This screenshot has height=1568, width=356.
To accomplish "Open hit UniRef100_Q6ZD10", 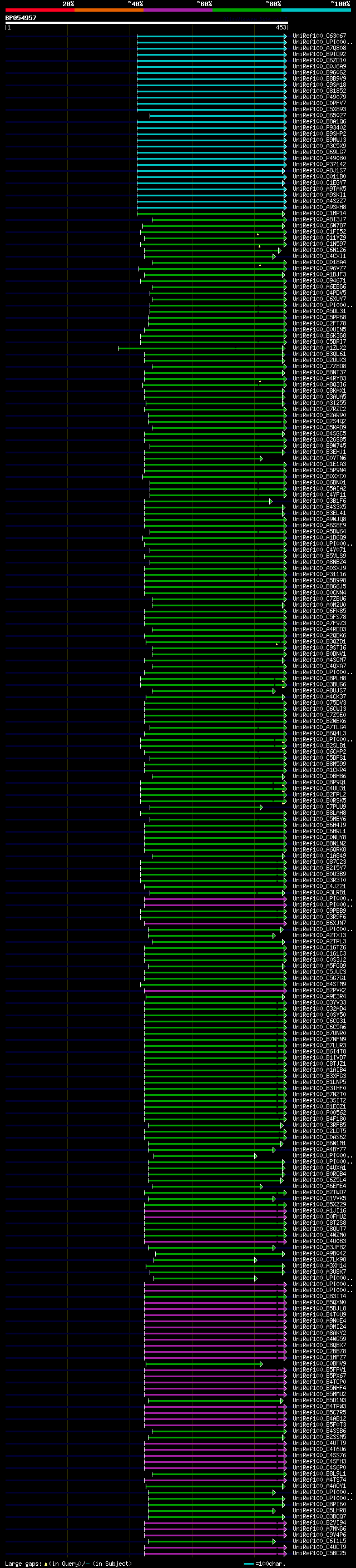I will tap(319, 60).
